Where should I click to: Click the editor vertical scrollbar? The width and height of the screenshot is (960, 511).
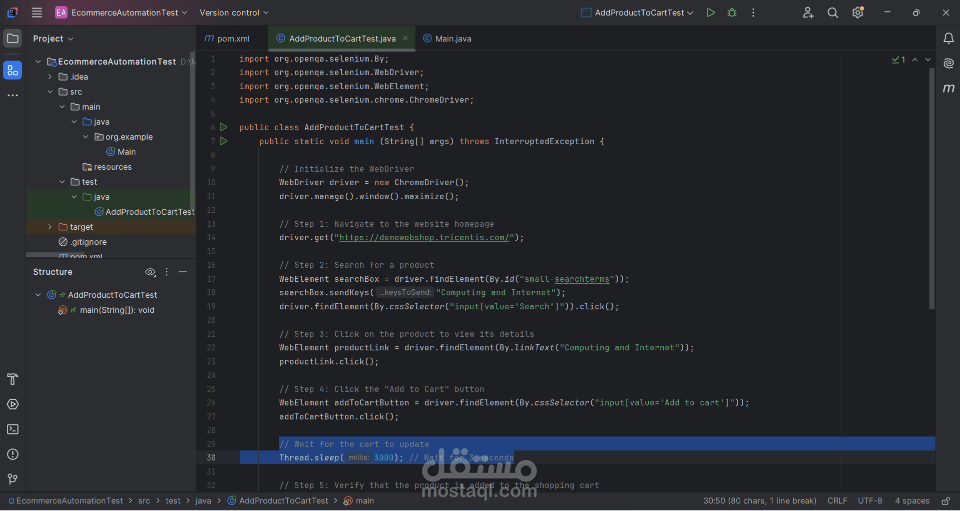click(x=932, y=187)
